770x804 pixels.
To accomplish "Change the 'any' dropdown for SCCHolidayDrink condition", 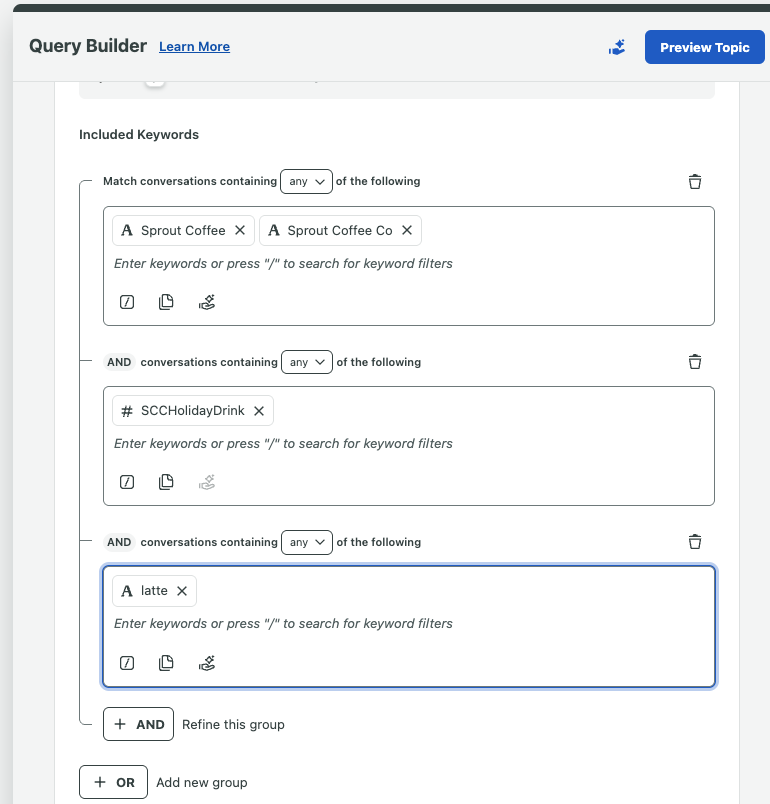I will (x=307, y=361).
